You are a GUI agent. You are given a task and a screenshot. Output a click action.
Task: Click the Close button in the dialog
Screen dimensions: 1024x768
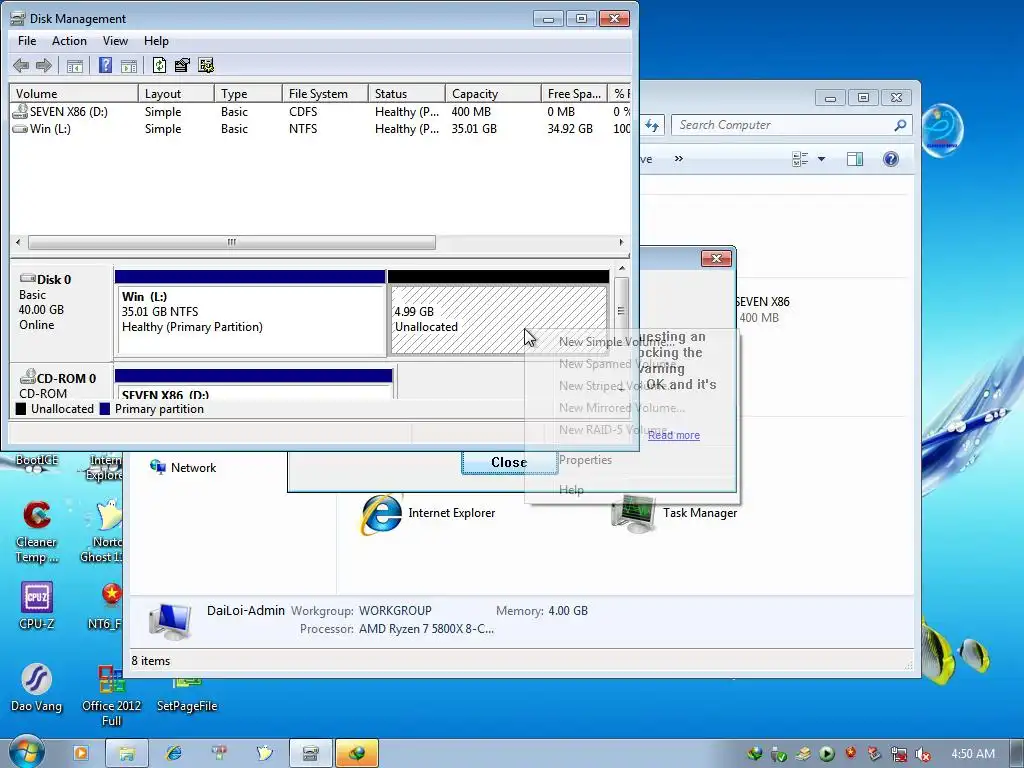click(509, 462)
